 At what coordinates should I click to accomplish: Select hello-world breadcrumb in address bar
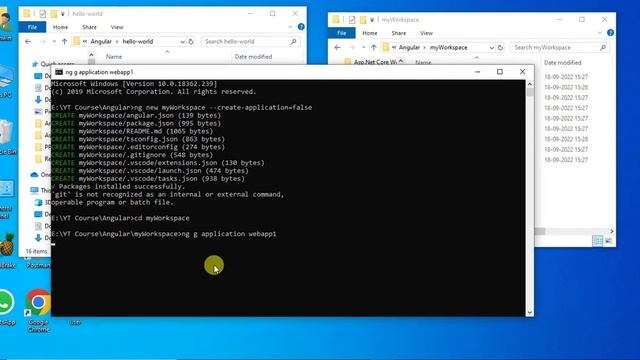click(138, 41)
